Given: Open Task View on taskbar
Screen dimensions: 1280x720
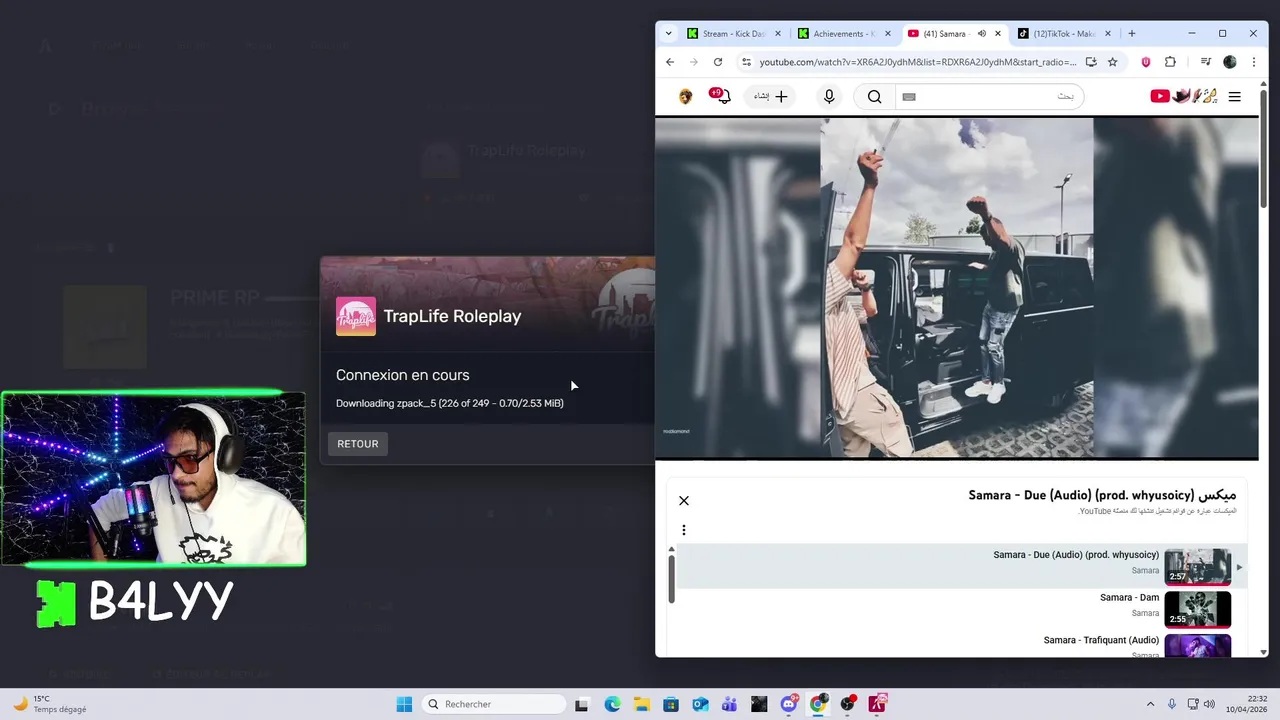Looking at the screenshot, I should 582,704.
